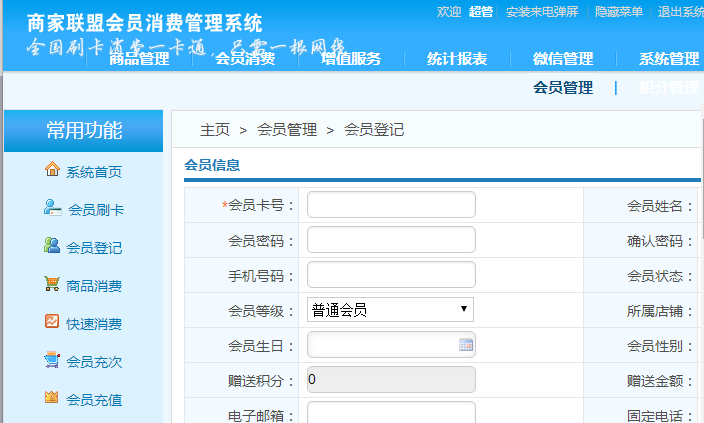Click the 会员密码 input box
This screenshot has width=704, height=423.
(391, 240)
